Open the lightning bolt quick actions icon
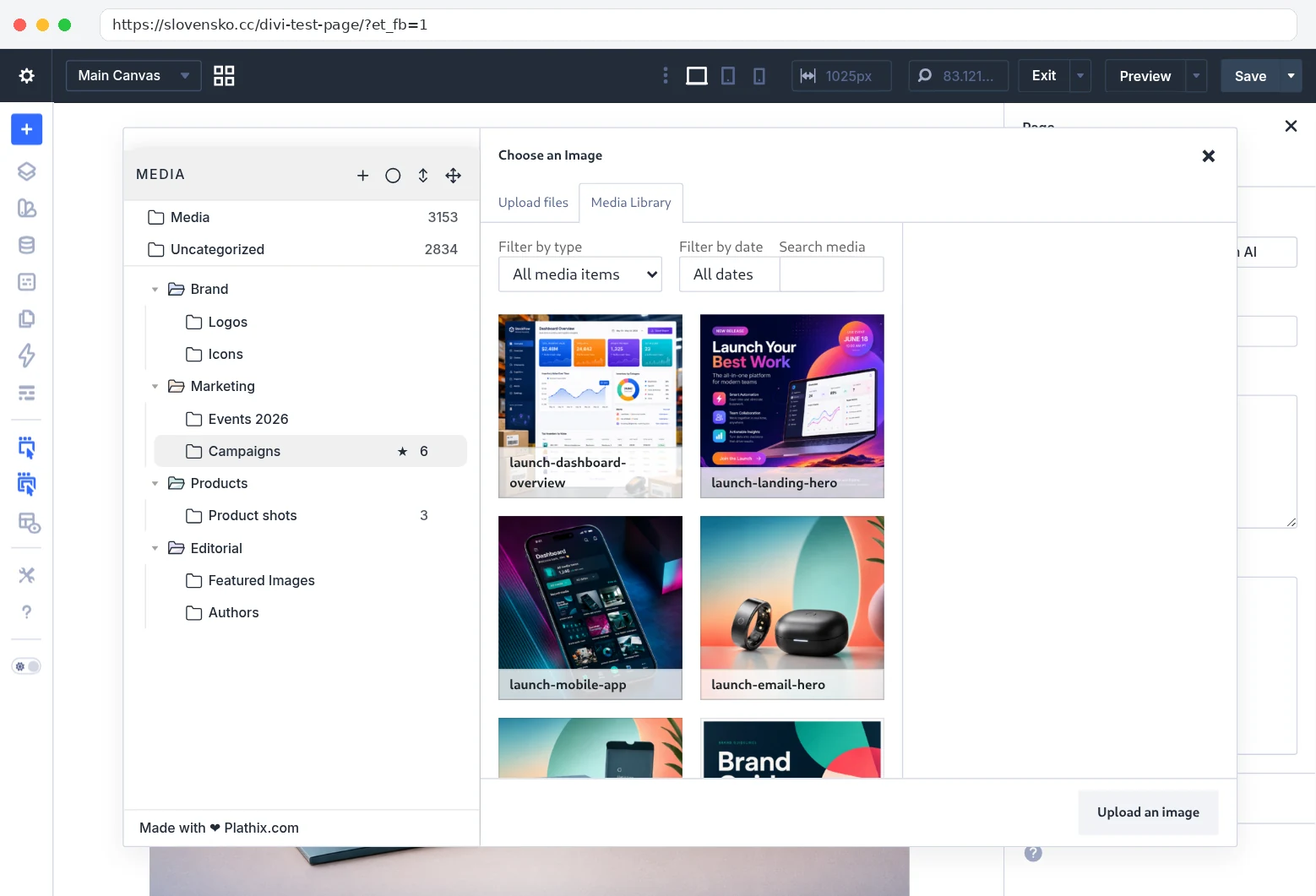The image size is (1316, 896). [x=27, y=356]
